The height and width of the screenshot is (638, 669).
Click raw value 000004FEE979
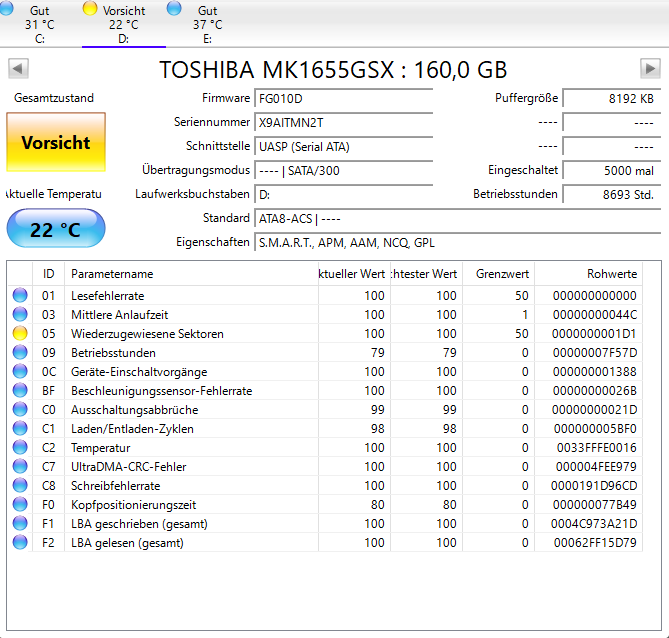click(x=596, y=467)
